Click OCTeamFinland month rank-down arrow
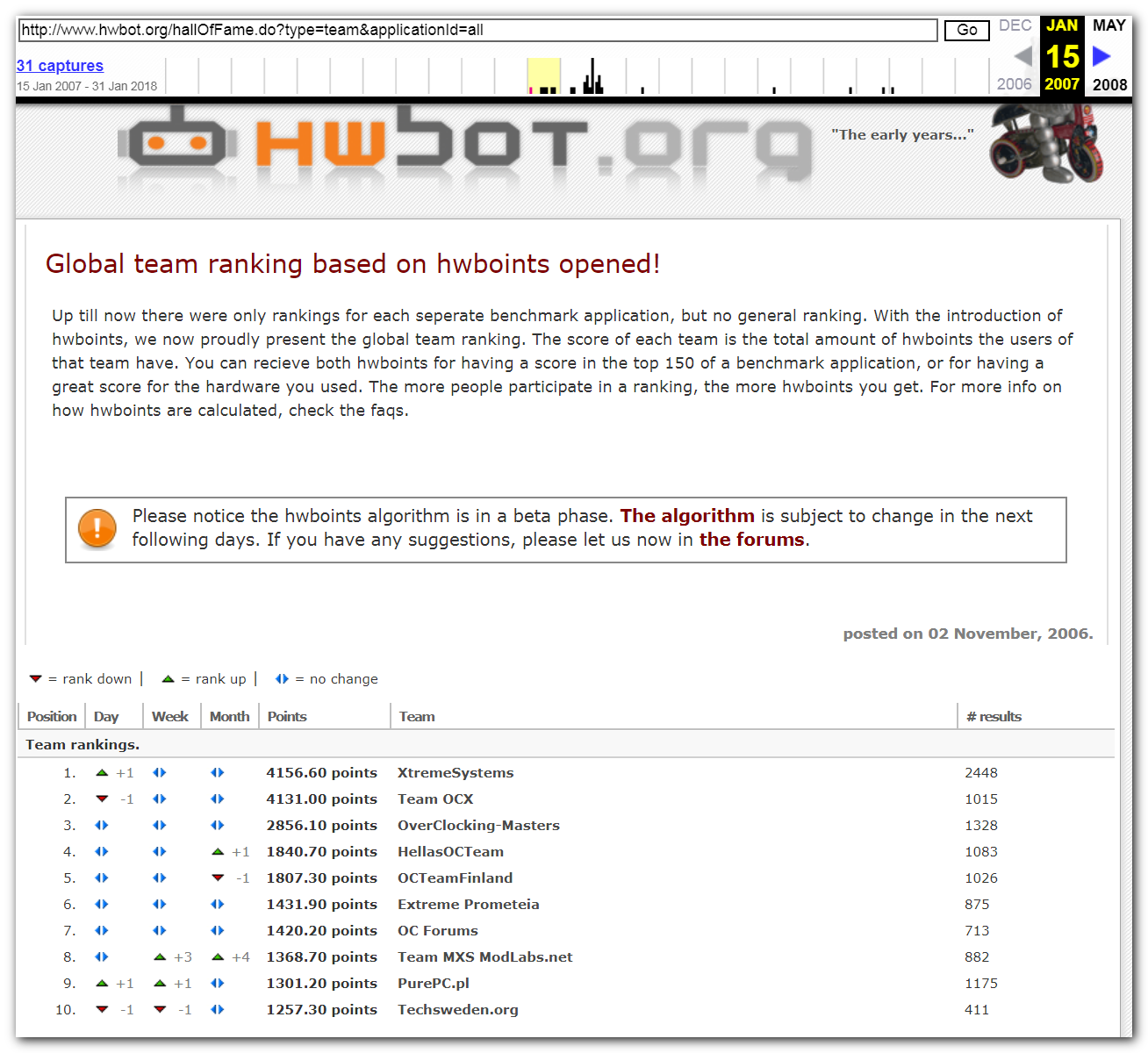The image size is (1148, 1053). click(218, 878)
